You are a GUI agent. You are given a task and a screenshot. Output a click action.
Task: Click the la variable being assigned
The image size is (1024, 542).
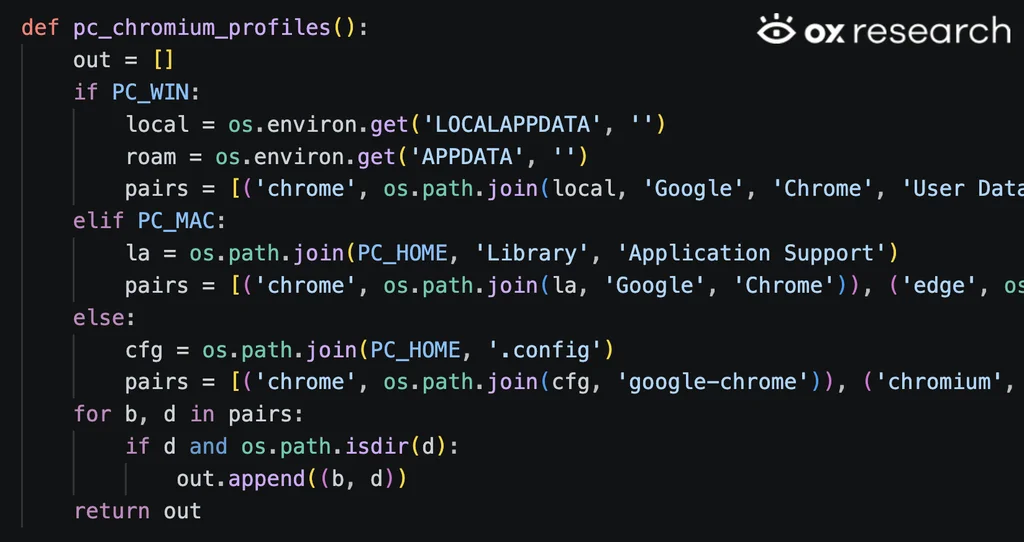(137, 253)
